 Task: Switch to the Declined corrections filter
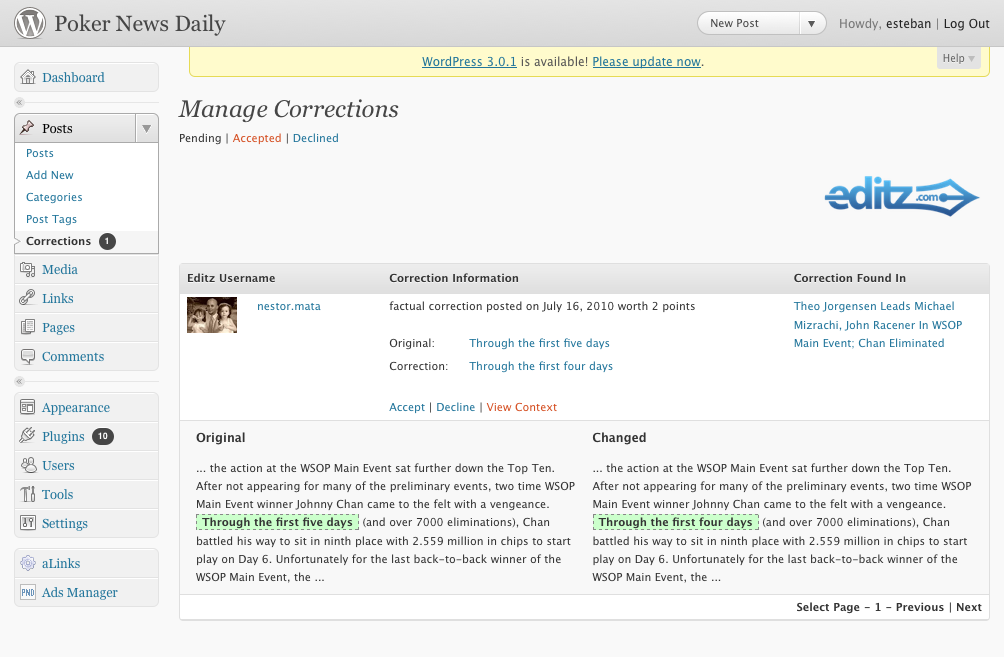coord(316,138)
